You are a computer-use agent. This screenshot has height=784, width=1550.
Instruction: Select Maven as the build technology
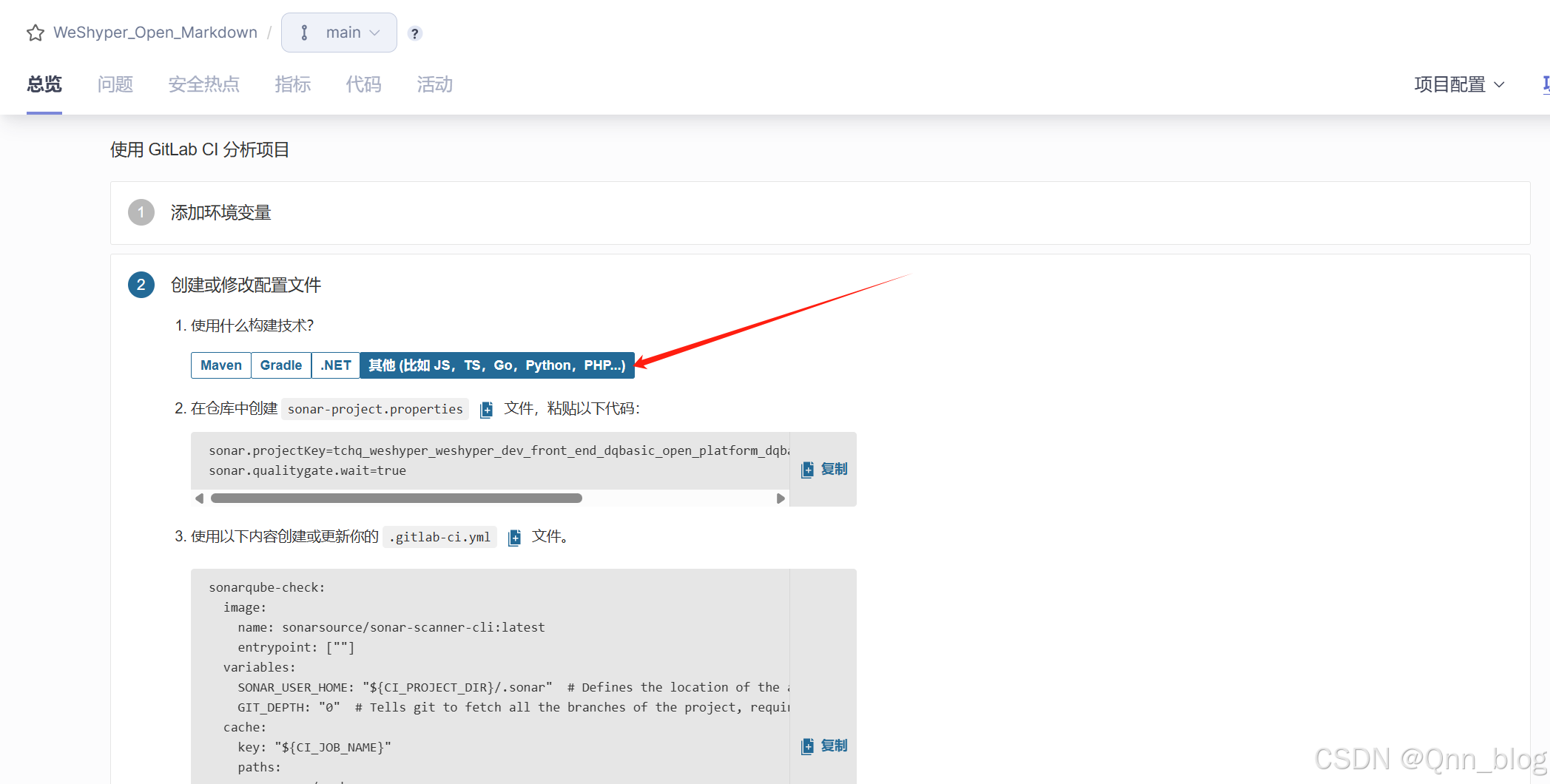pyautogui.click(x=220, y=365)
